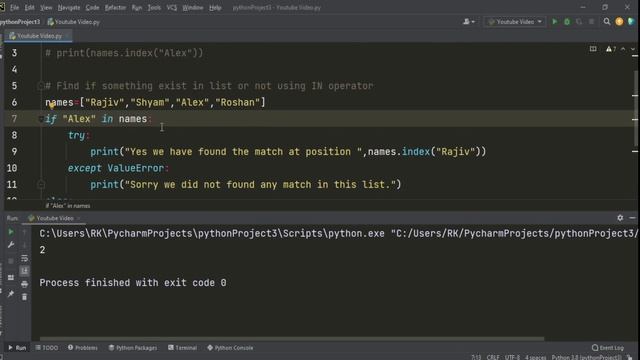Open the Event Log
The width and height of the screenshot is (640, 360).
click(608, 348)
